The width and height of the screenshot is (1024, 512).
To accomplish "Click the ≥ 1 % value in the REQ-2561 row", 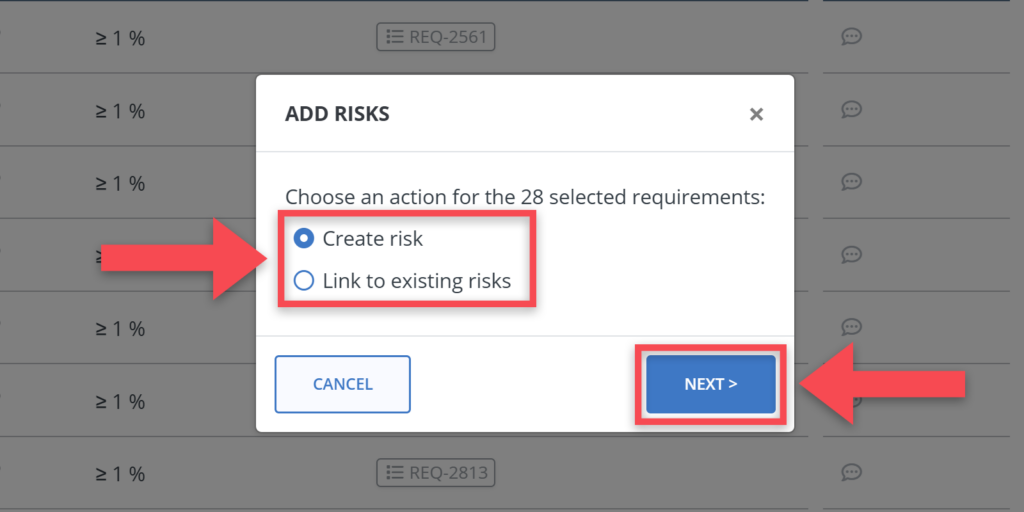I will (x=120, y=39).
